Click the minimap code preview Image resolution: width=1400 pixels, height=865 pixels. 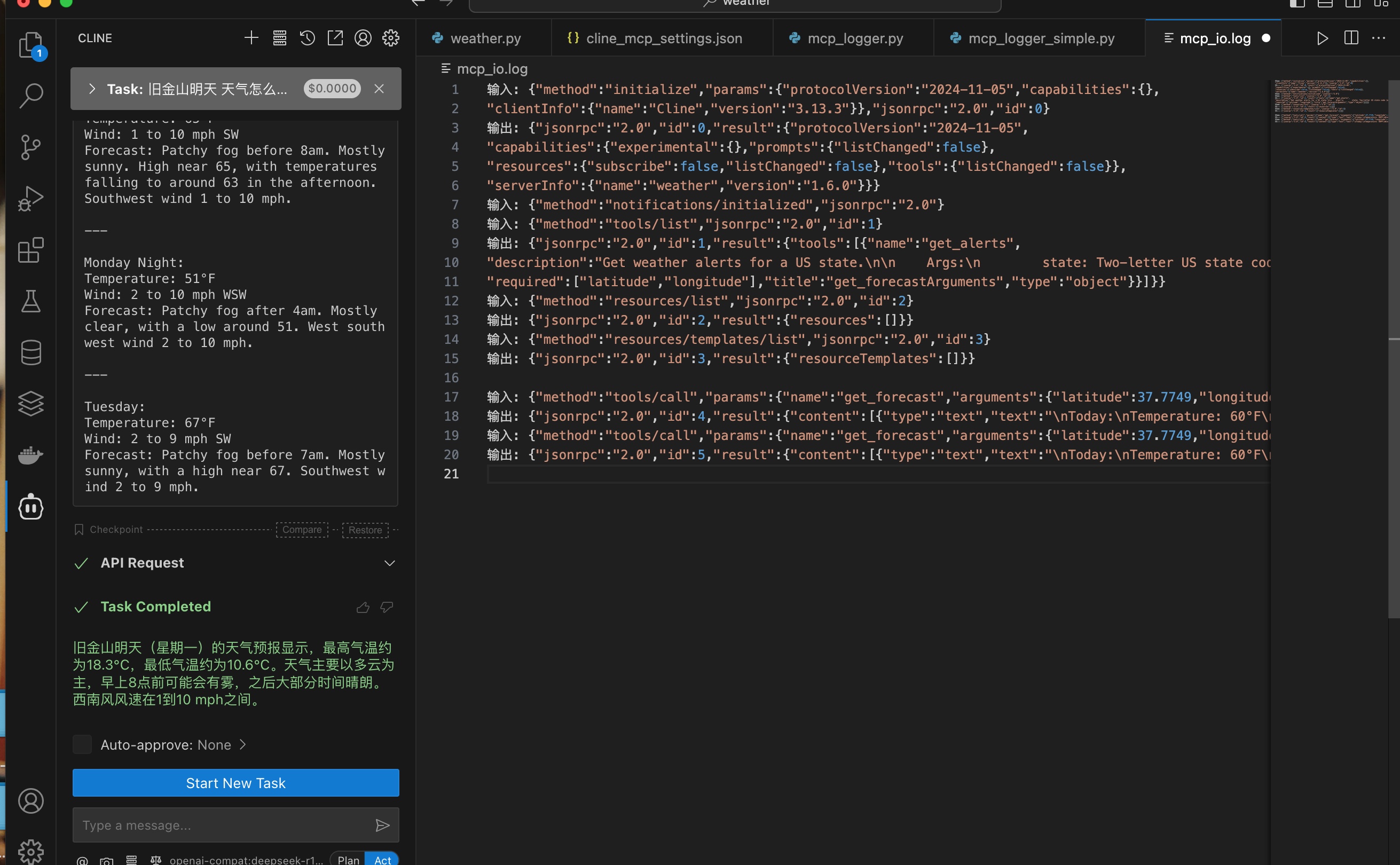1330,101
